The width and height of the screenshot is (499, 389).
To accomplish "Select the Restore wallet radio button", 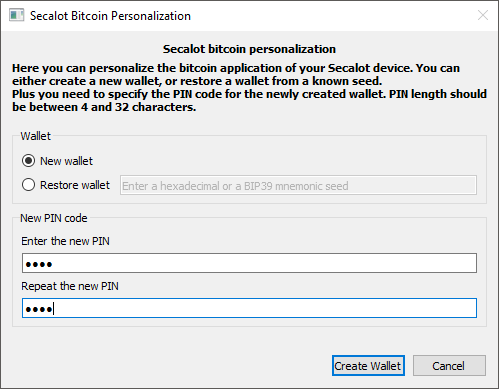I will click(28, 185).
